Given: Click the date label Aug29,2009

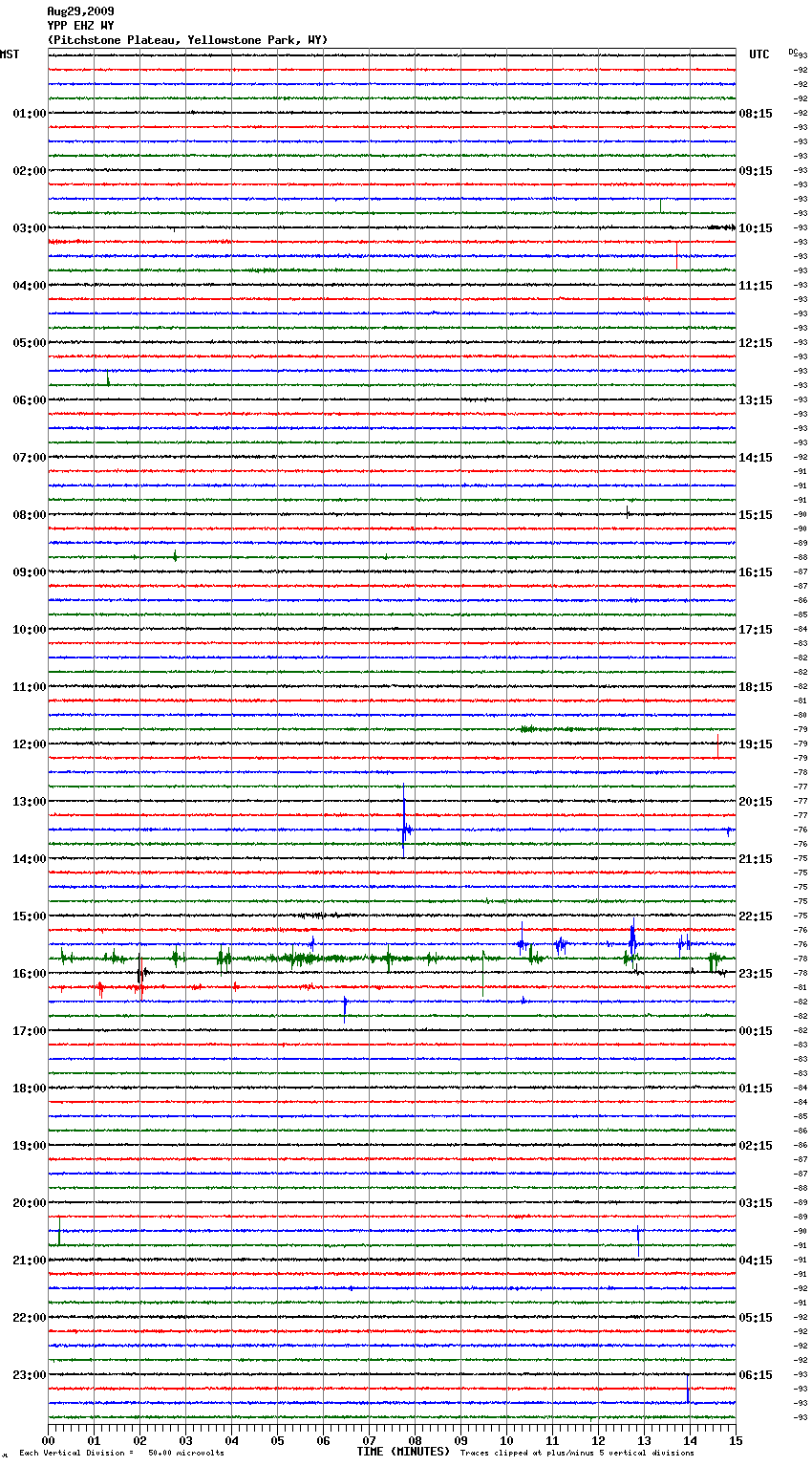Looking at the screenshot, I should [80, 11].
